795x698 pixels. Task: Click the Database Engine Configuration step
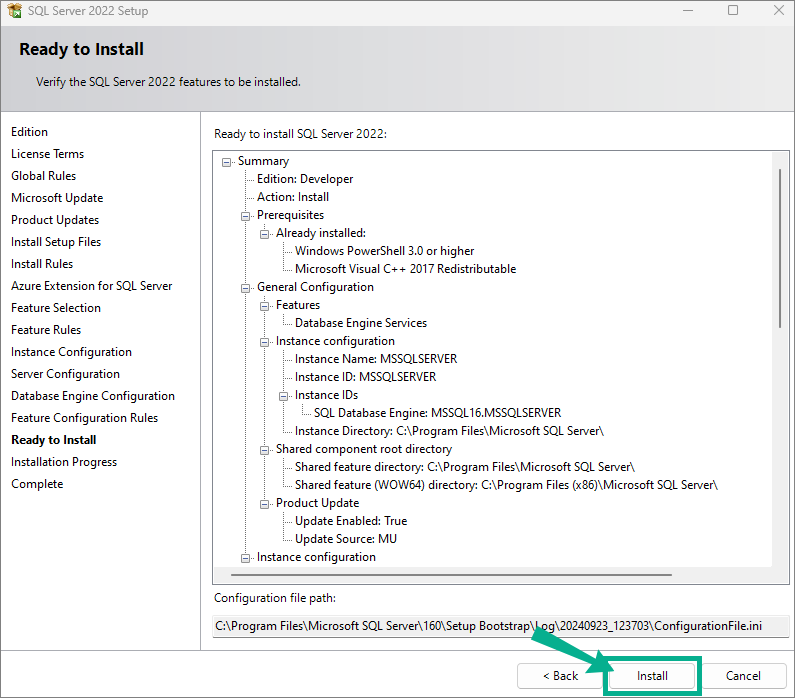(93, 396)
